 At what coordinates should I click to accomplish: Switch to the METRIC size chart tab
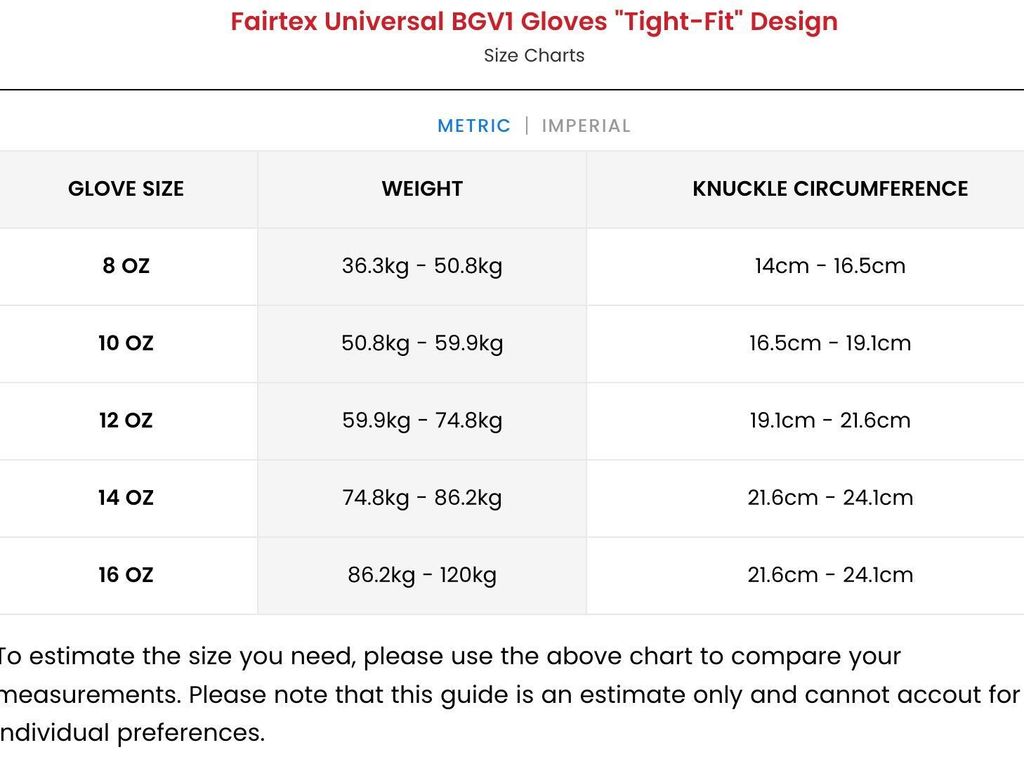pos(474,126)
